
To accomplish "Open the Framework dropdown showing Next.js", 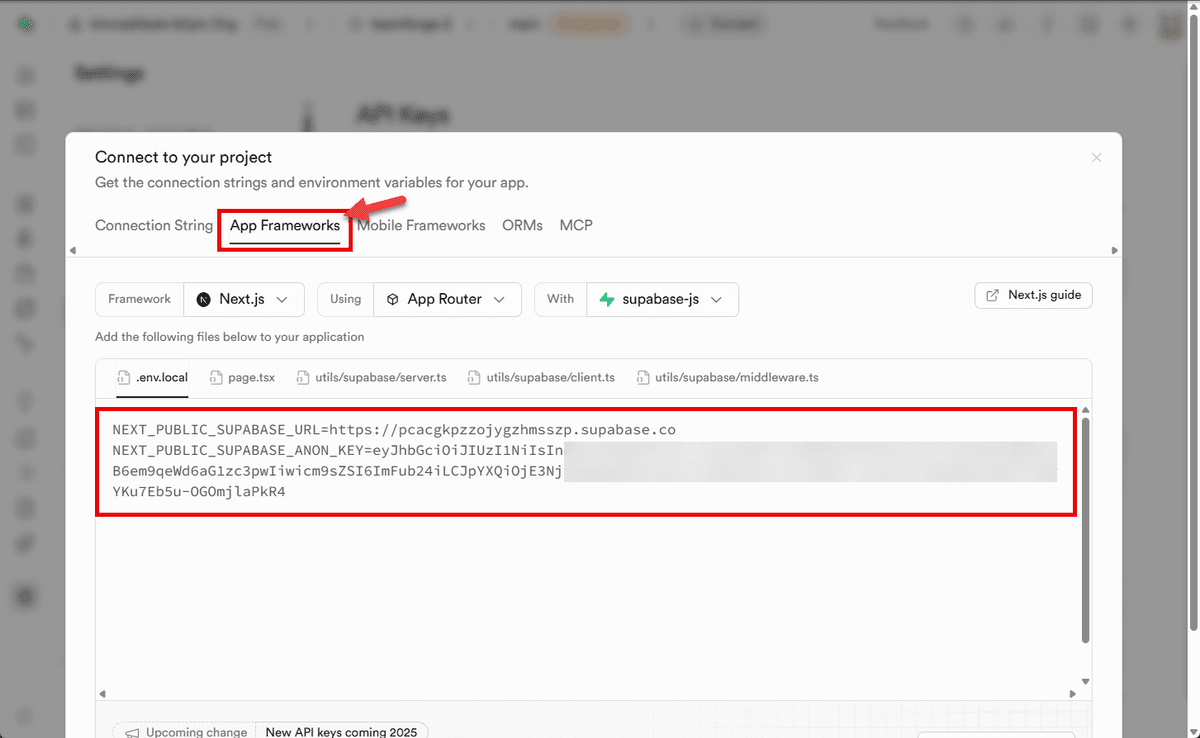I will [x=244, y=299].
